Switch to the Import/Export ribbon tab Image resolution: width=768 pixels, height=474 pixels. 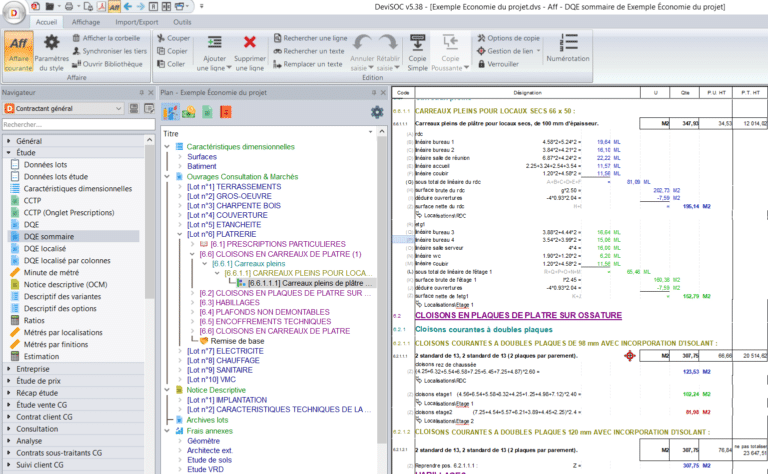coord(137,21)
